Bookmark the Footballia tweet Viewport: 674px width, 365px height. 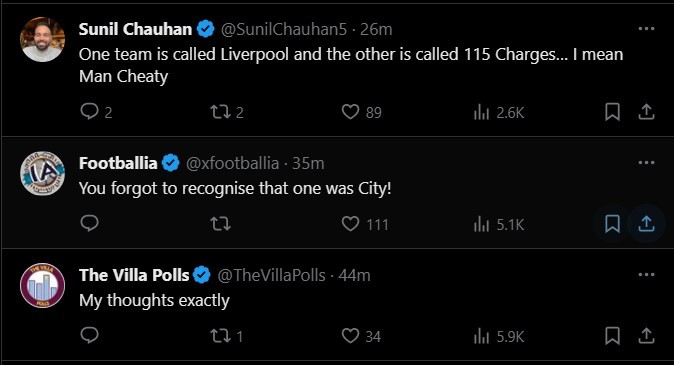click(612, 224)
